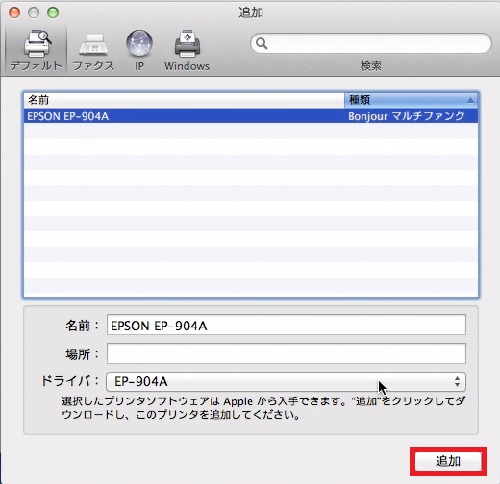The width and height of the screenshot is (500, 484).
Task: Select the デフォルト printer toolbar icon
Action: tap(36, 50)
